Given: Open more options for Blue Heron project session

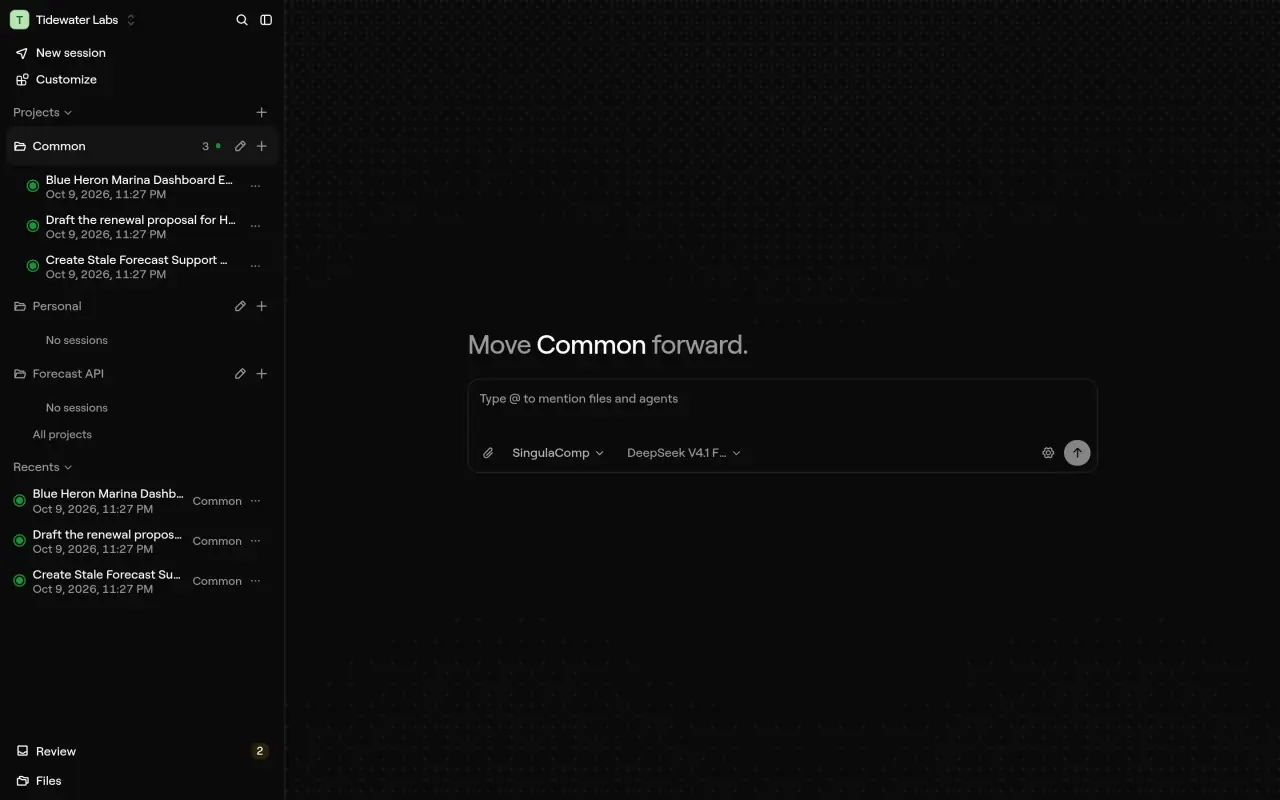Looking at the screenshot, I should pos(255,186).
